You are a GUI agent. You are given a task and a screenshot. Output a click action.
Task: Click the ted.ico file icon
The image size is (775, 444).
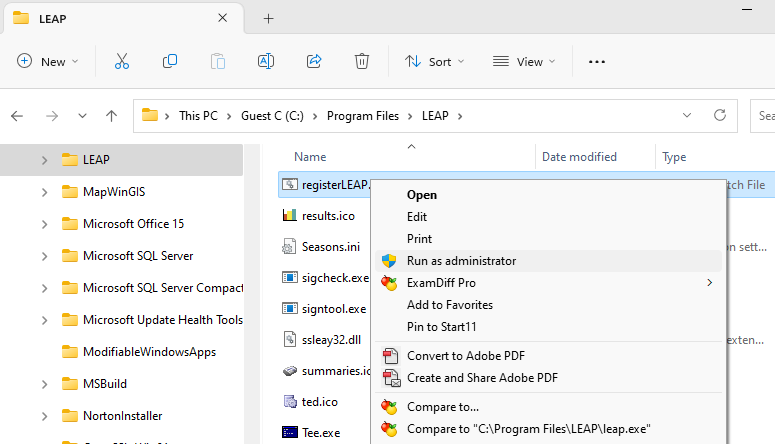tap(289, 401)
